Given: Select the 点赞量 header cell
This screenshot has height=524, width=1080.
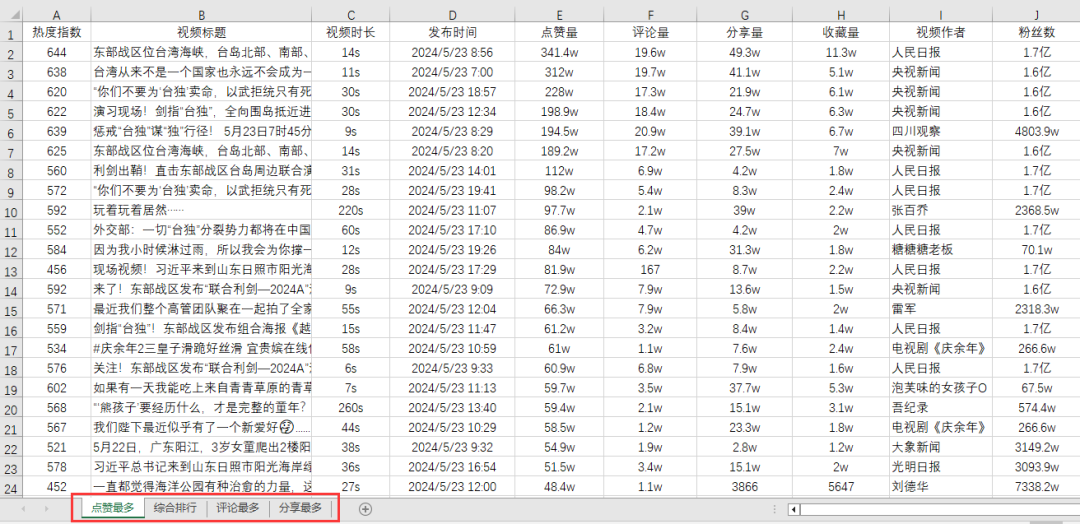Looking at the screenshot, I should pos(559,33).
